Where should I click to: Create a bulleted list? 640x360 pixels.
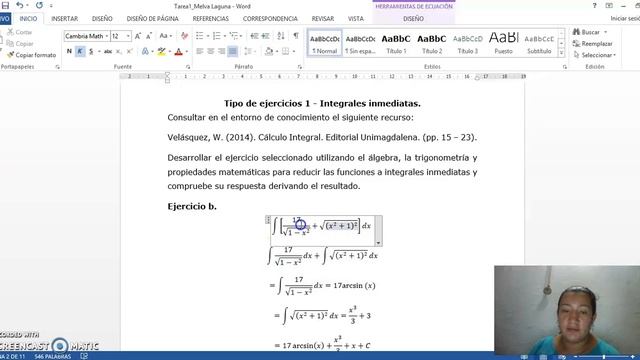[200, 36]
